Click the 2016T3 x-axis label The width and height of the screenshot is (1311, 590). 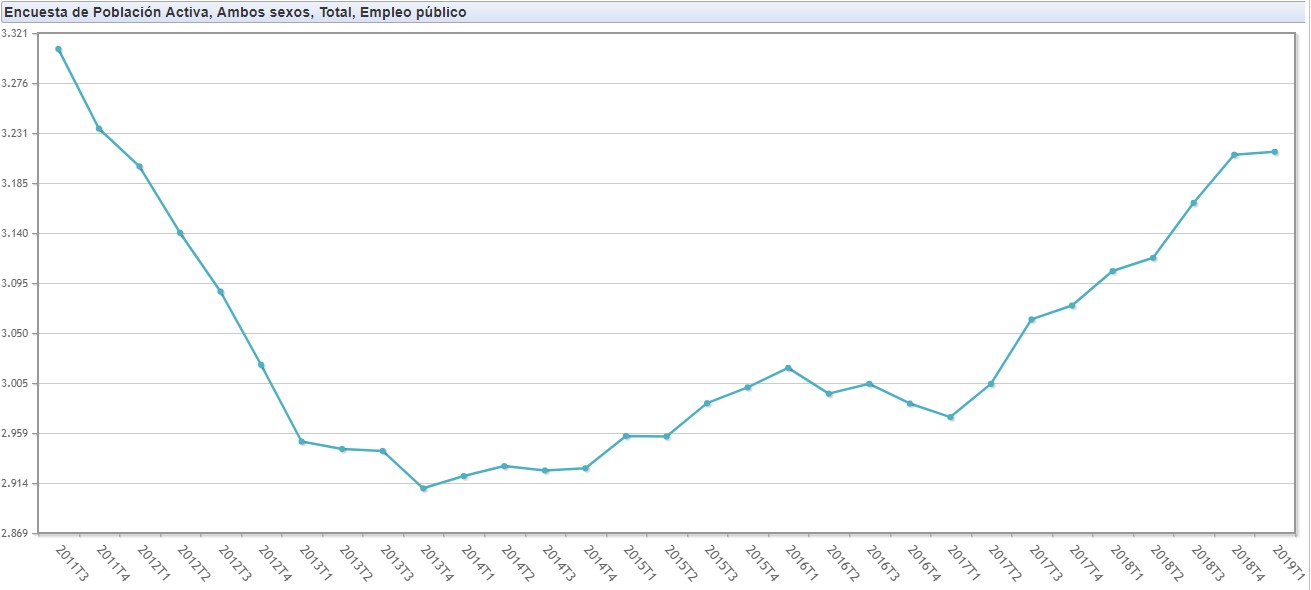pyautogui.click(x=883, y=562)
